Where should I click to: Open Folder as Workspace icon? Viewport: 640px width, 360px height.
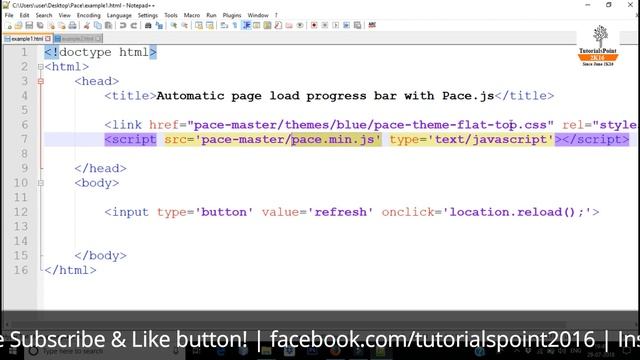pos(289,25)
